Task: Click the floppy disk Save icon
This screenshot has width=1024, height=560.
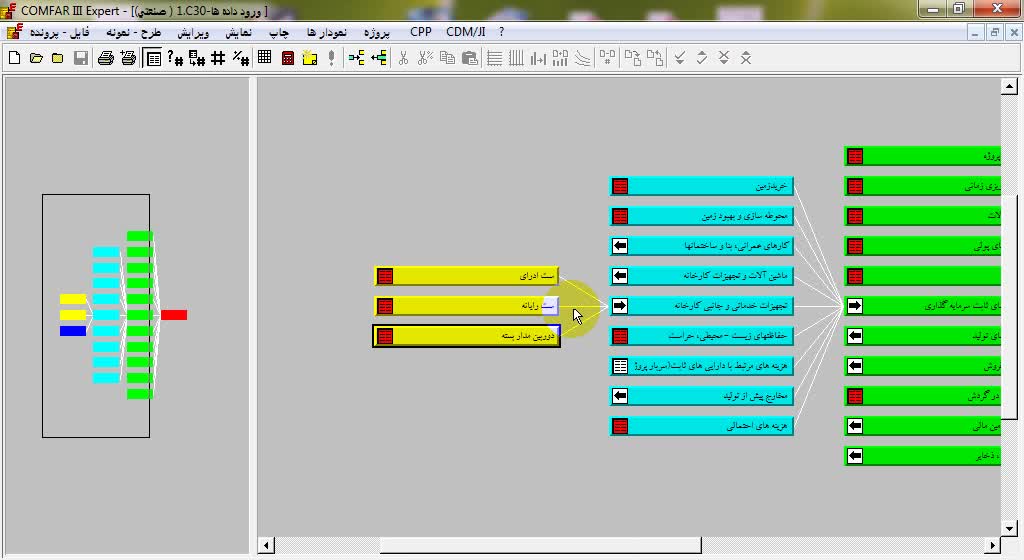Action: [x=81, y=58]
